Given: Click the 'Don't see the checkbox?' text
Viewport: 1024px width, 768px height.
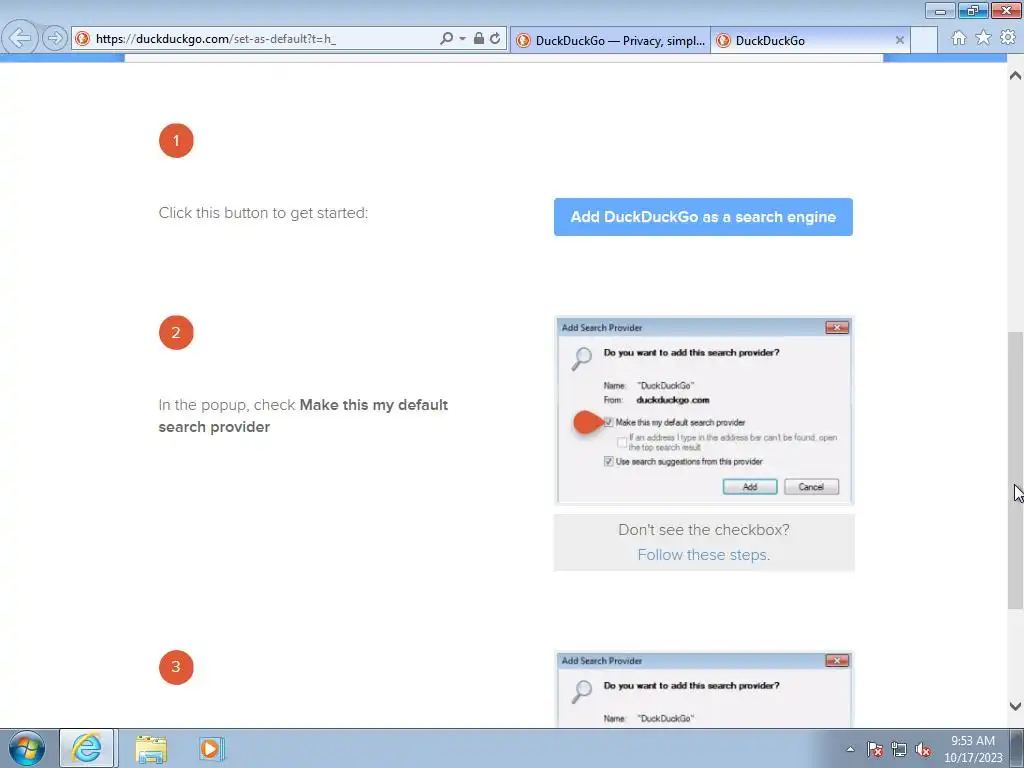Looking at the screenshot, I should 703,530.
